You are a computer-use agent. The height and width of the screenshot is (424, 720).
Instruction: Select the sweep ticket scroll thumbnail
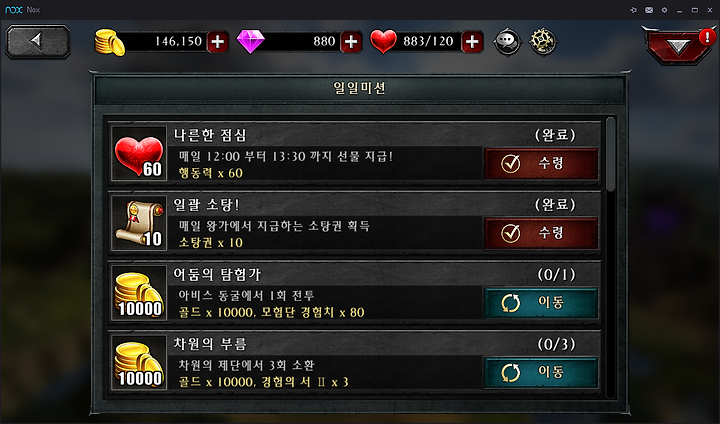pyautogui.click(x=139, y=223)
